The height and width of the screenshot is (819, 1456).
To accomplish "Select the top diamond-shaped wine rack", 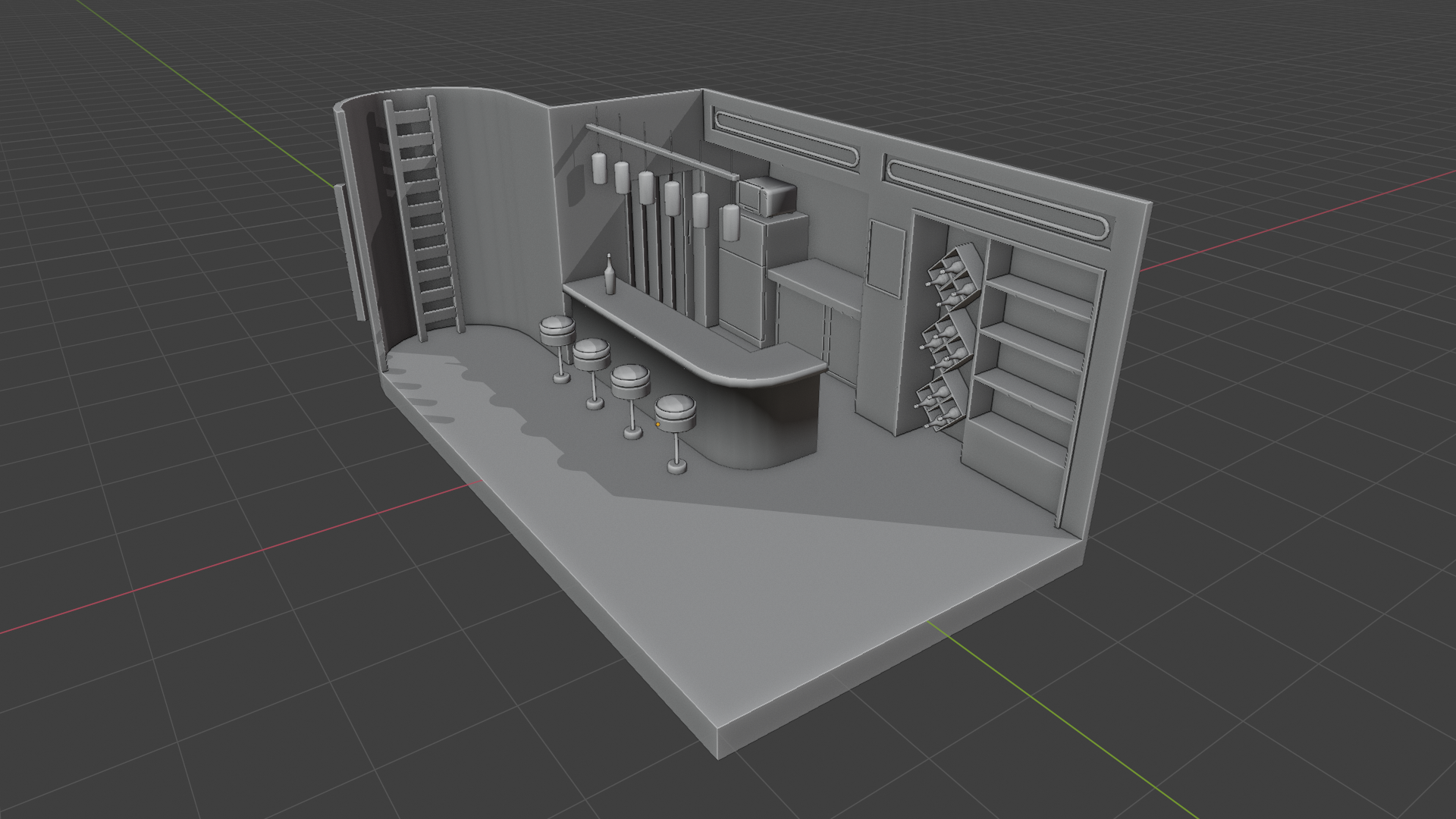I will click(955, 277).
